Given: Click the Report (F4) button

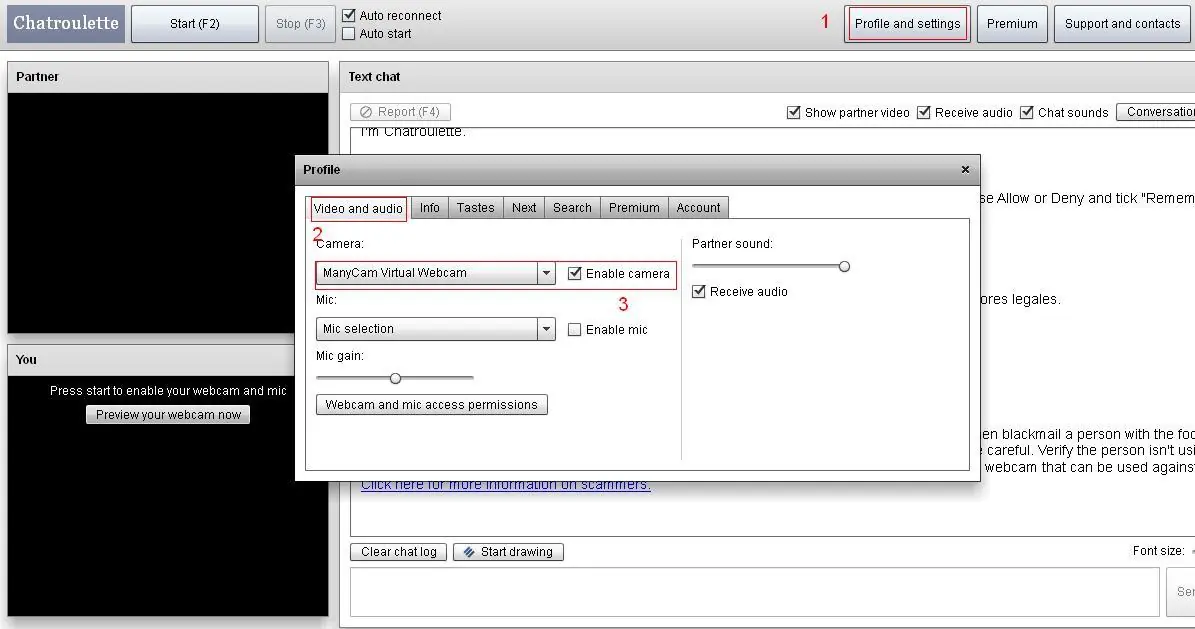Looking at the screenshot, I should [400, 112].
